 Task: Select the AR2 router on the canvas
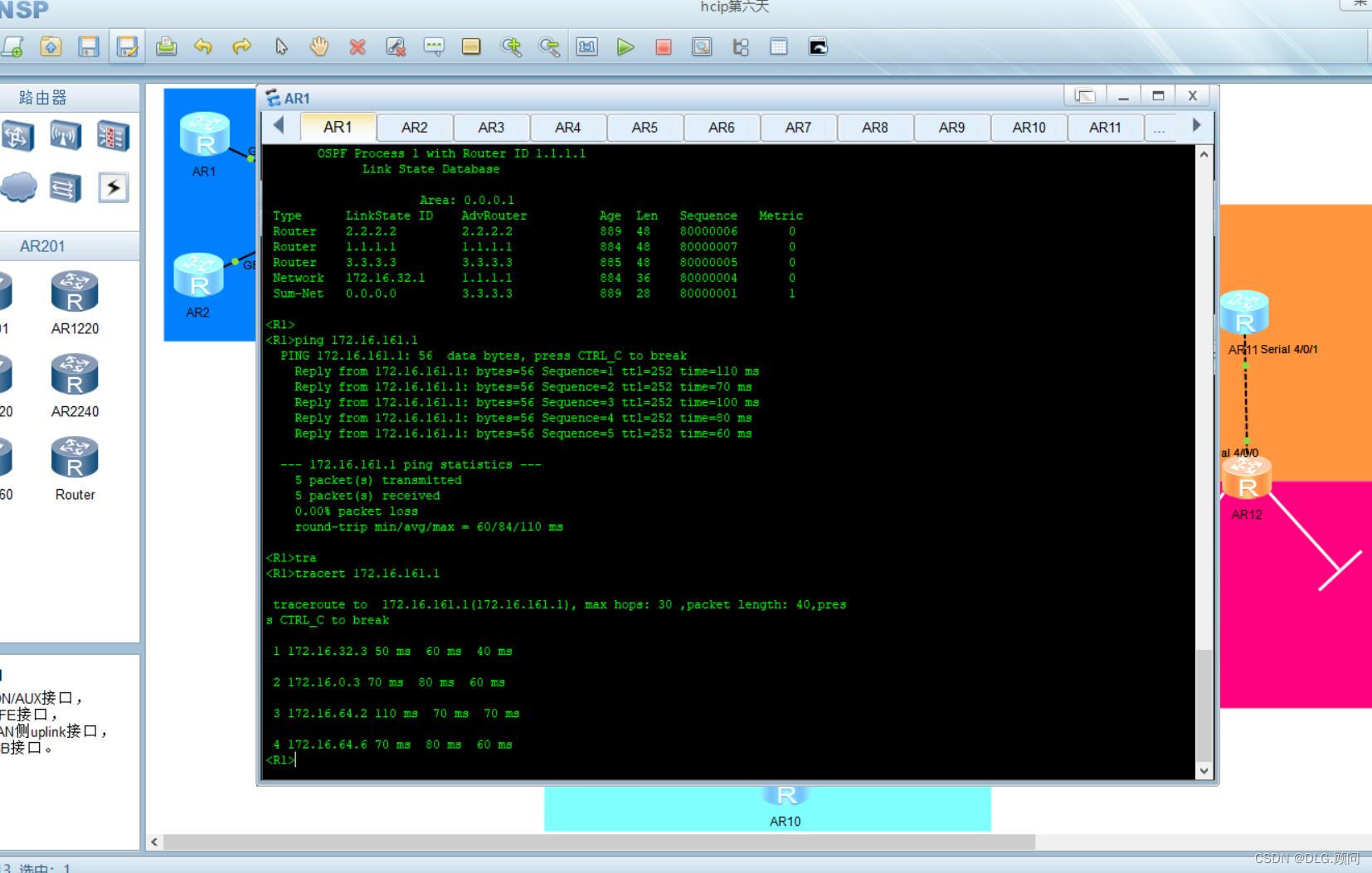199,276
